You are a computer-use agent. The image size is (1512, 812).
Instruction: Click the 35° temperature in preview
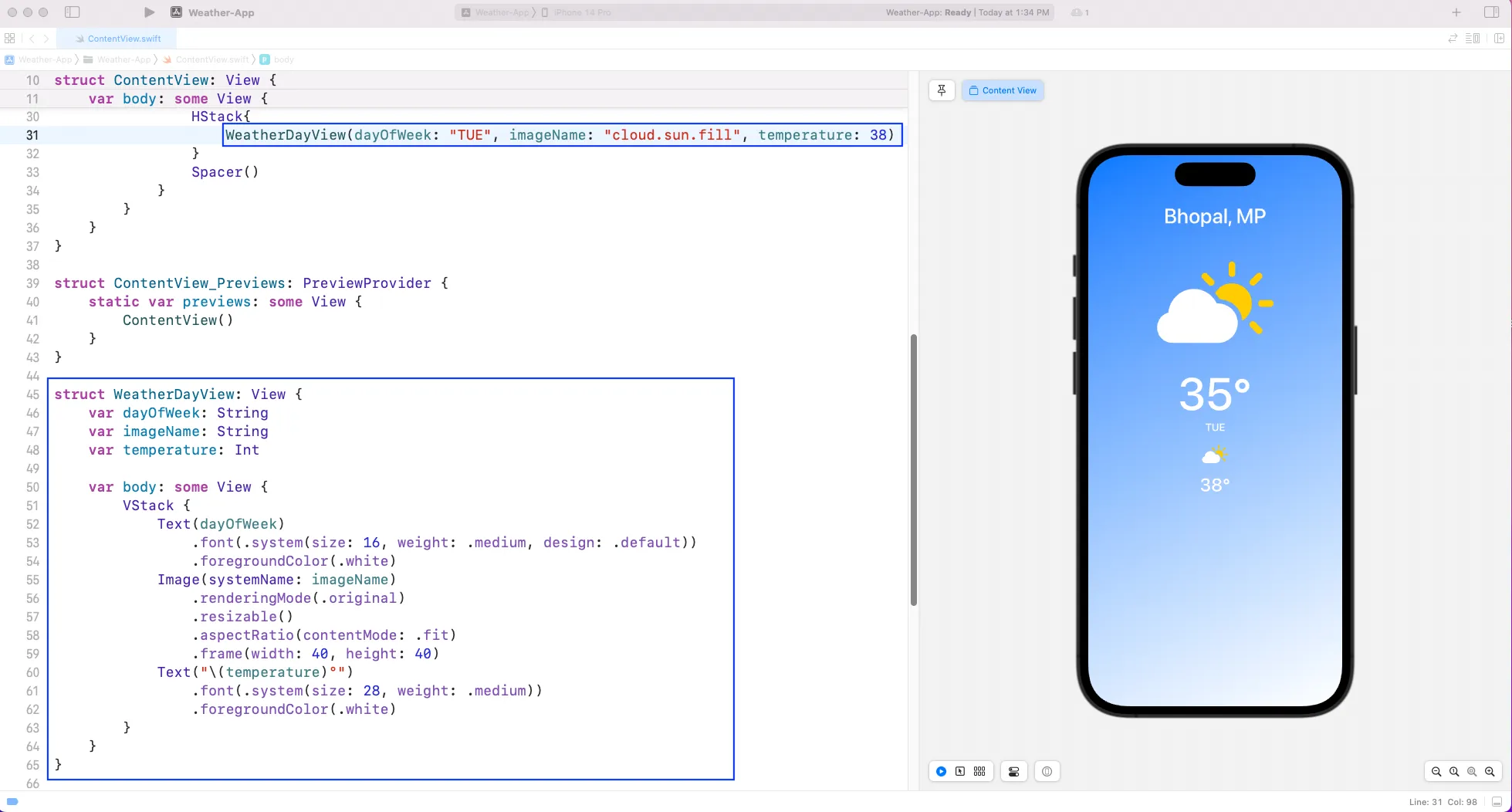1215,394
